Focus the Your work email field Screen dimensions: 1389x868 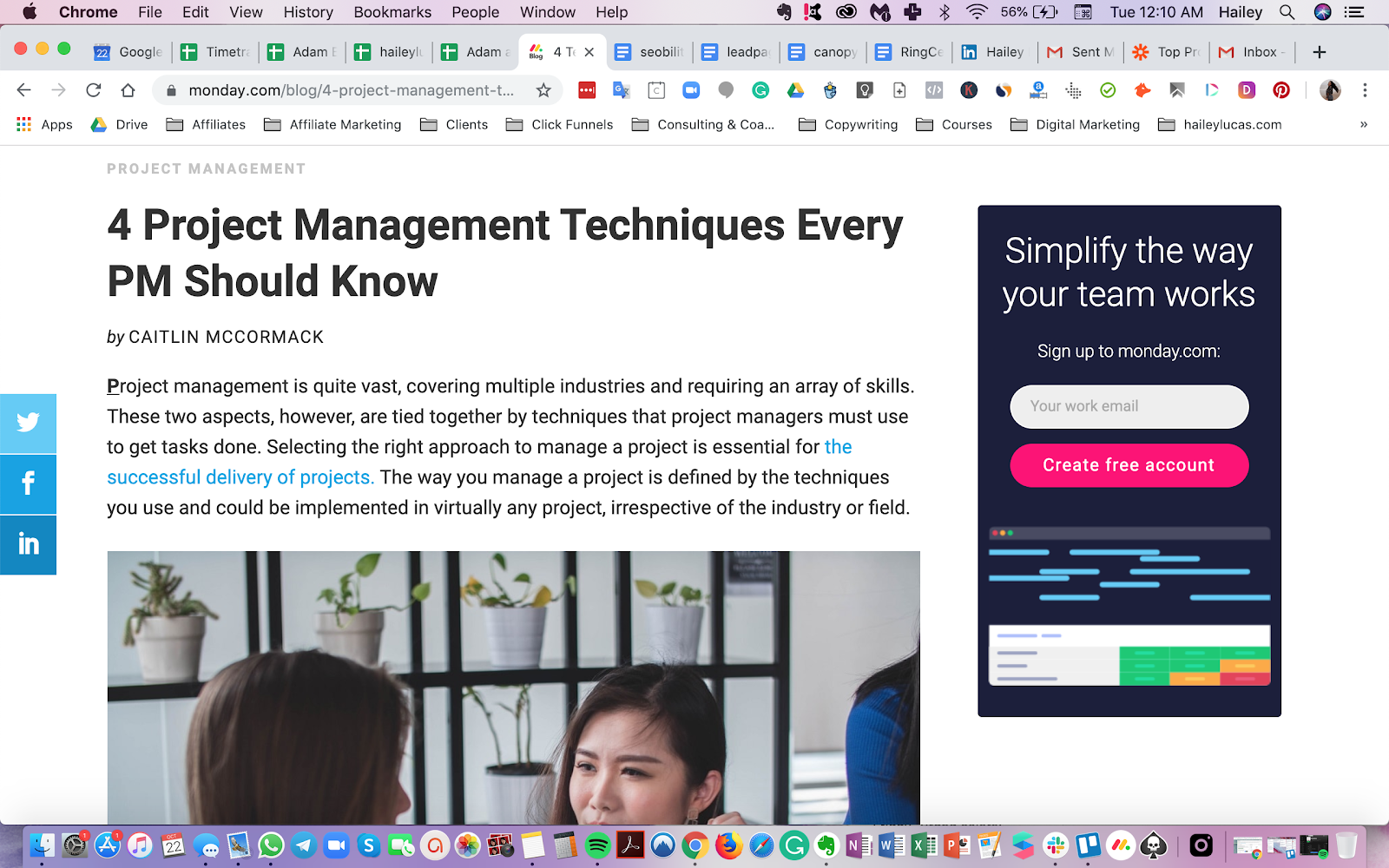click(x=1129, y=406)
